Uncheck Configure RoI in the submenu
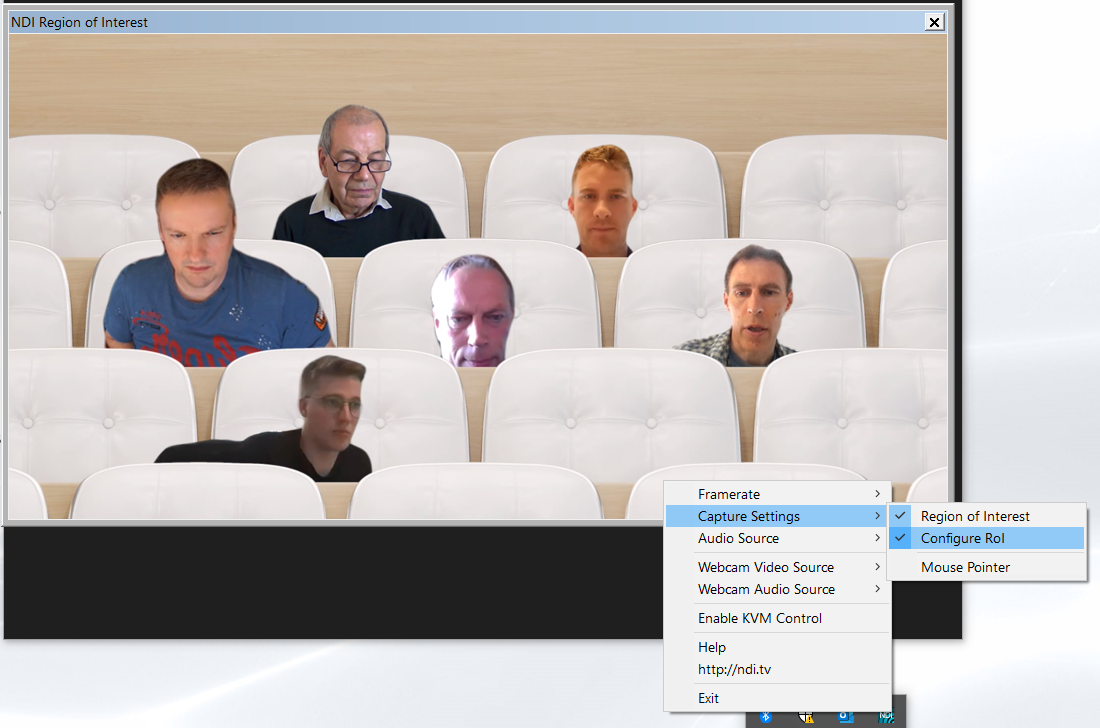1100x728 pixels. pos(962,538)
